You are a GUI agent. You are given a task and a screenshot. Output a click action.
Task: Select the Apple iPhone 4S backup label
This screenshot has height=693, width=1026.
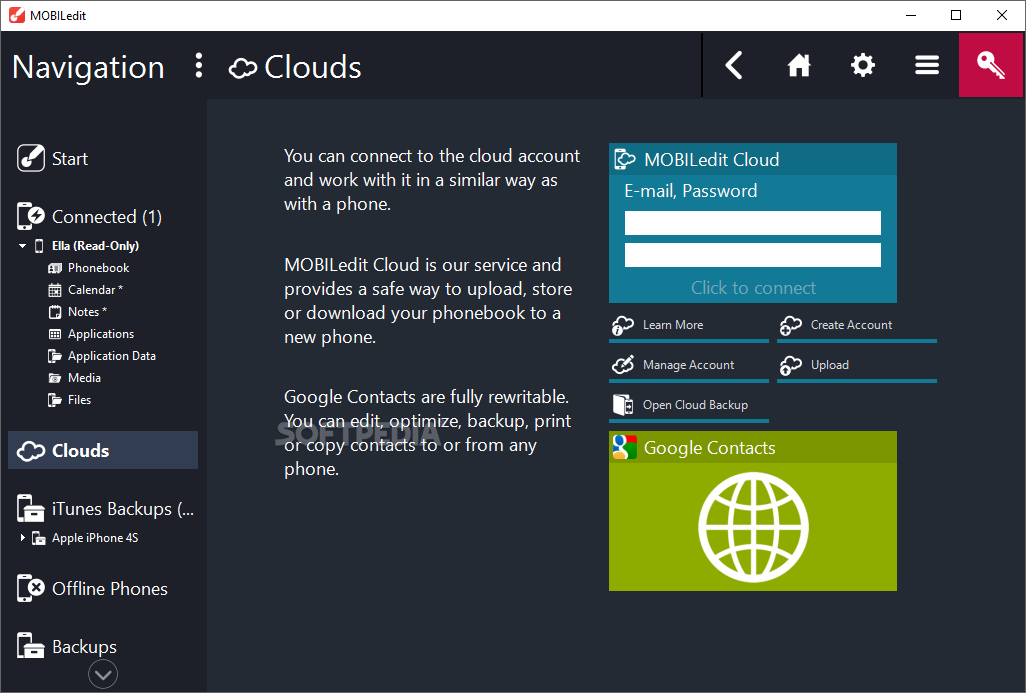[x=95, y=538]
